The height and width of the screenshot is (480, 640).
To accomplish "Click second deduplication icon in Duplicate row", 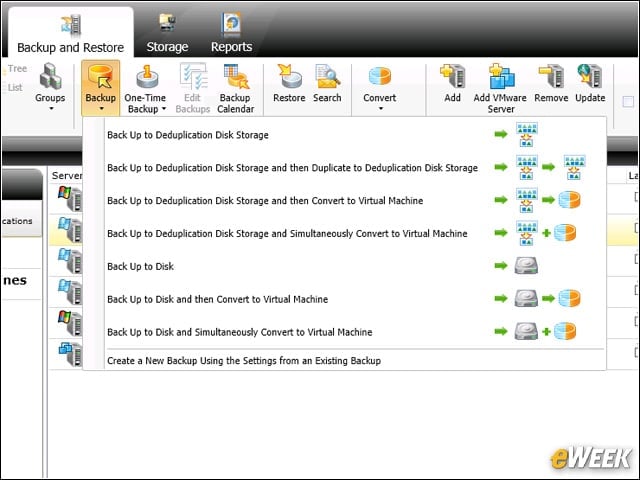I will pyautogui.click(x=574, y=167).
